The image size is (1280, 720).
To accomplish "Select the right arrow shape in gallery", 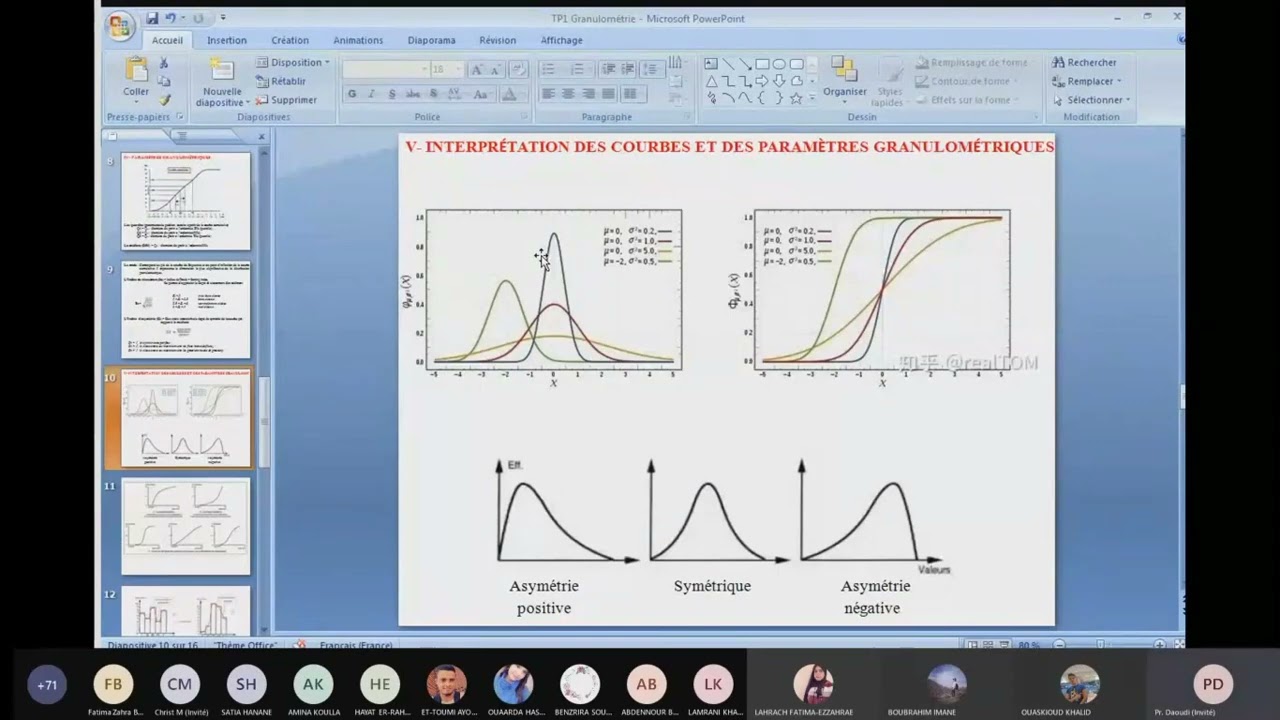I will pos(762,81).
